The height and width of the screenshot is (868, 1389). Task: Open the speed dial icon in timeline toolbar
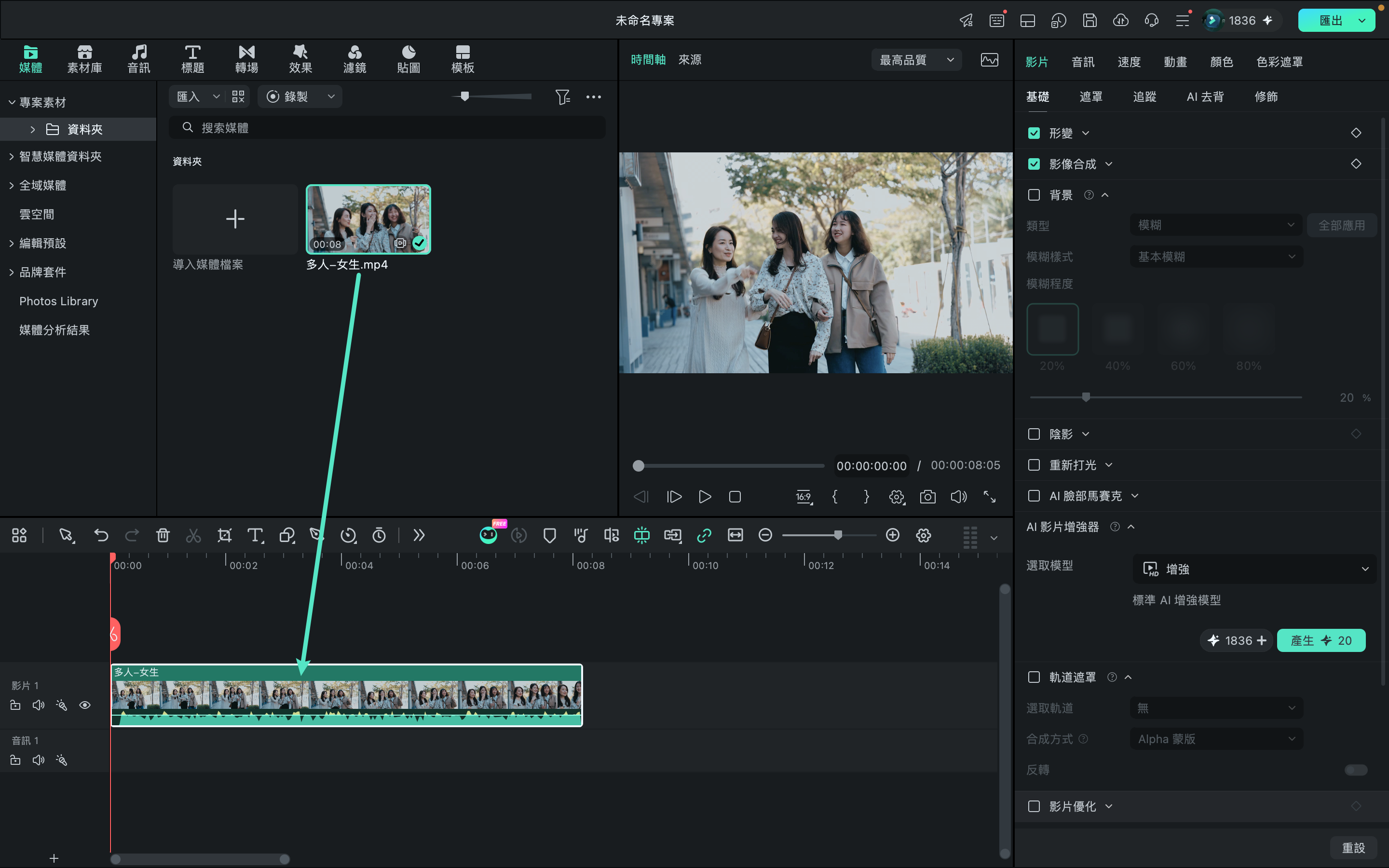tap(348, 535)
